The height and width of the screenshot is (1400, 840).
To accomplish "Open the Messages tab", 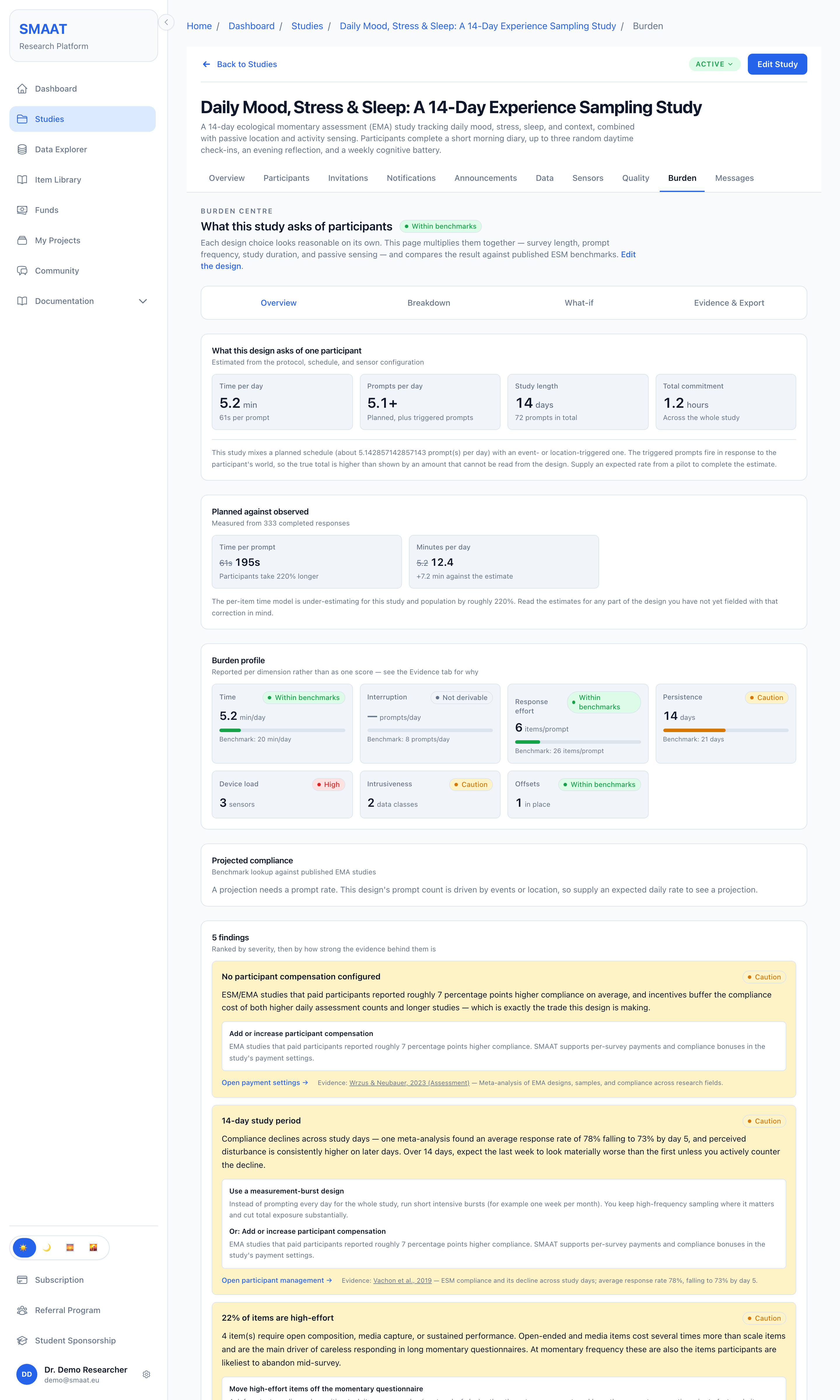I will [734, 178].
